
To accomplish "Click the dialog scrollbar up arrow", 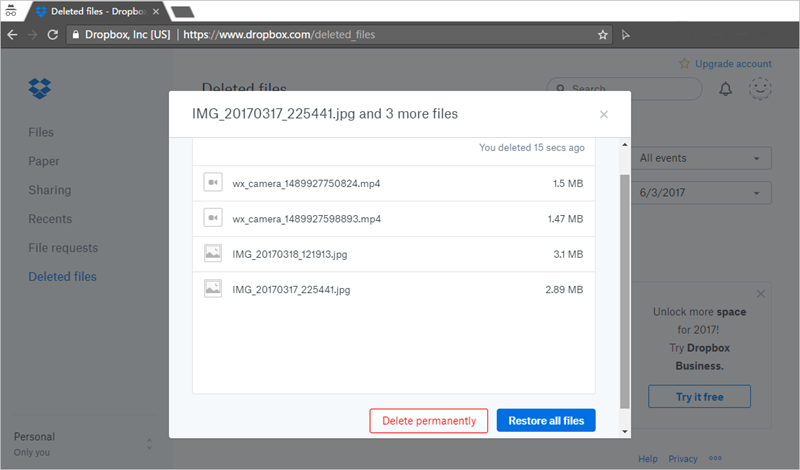I will [624, 145].
